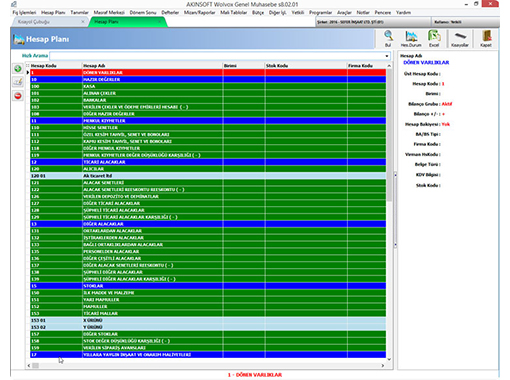
Task: Click the app icon in title bar
Action: pyautogui.click(x=14, y=4)
